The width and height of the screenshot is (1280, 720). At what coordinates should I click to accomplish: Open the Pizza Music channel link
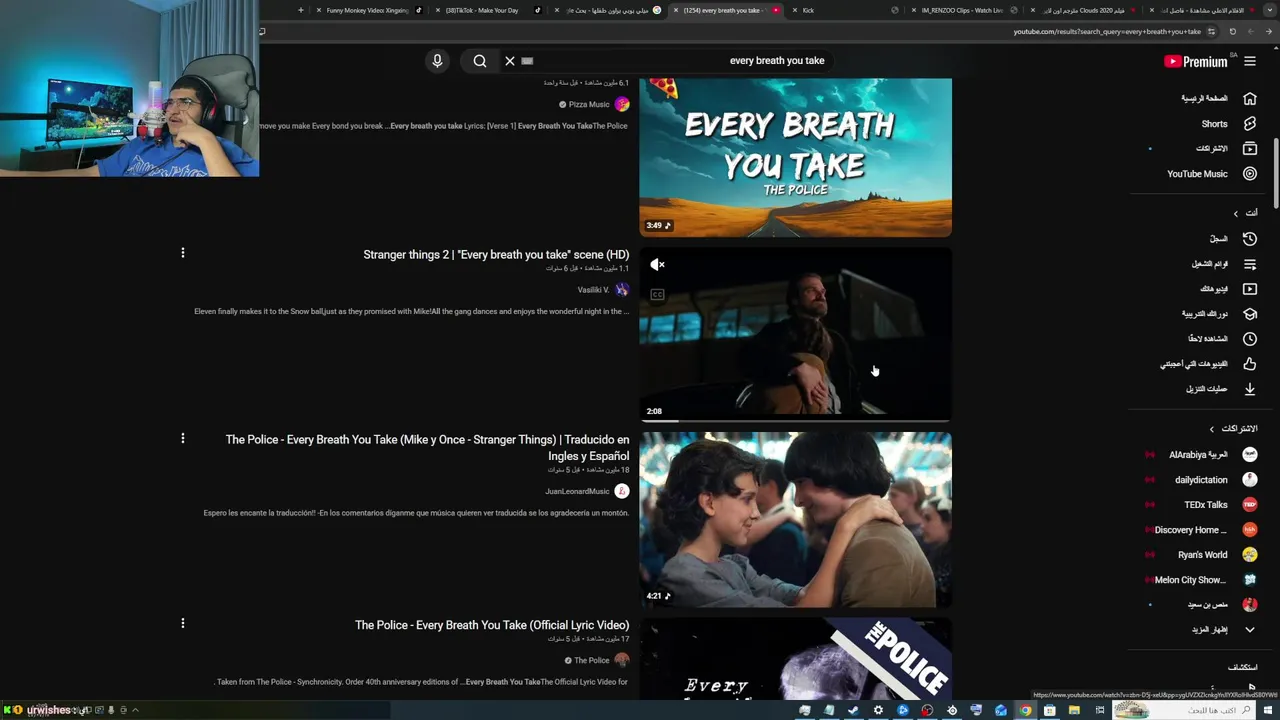[x=589, y=104]
